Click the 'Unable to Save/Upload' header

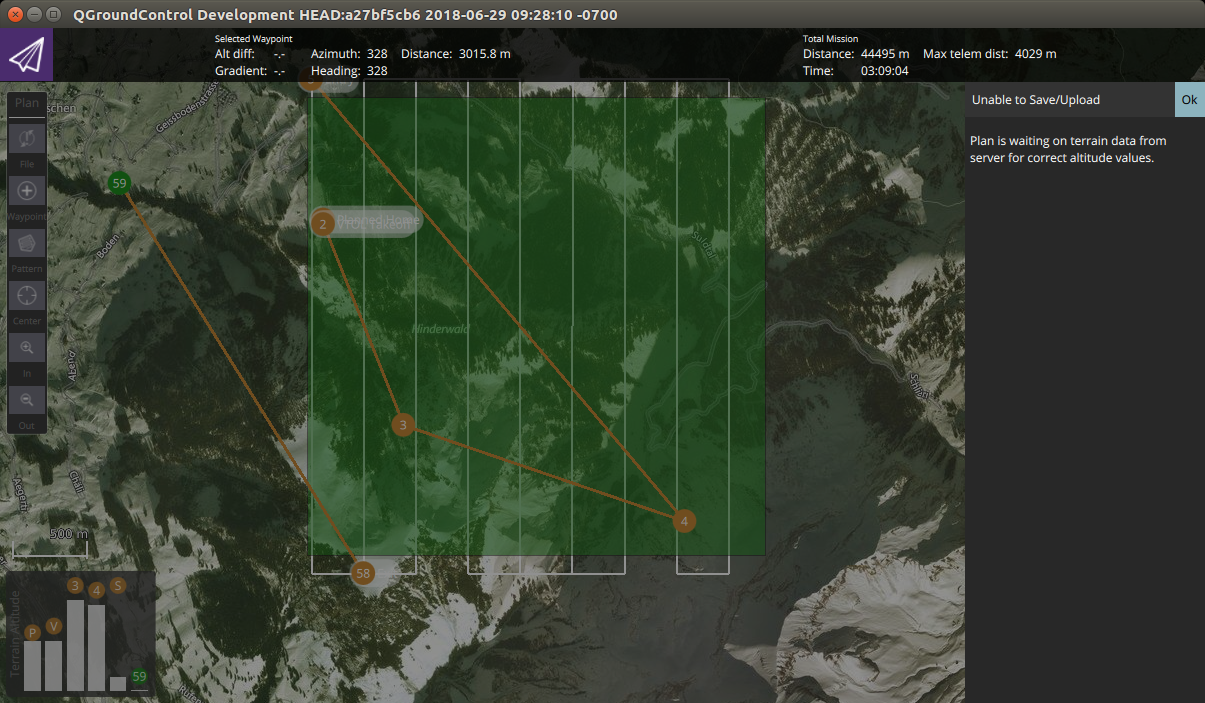(x=1036, y=100)
